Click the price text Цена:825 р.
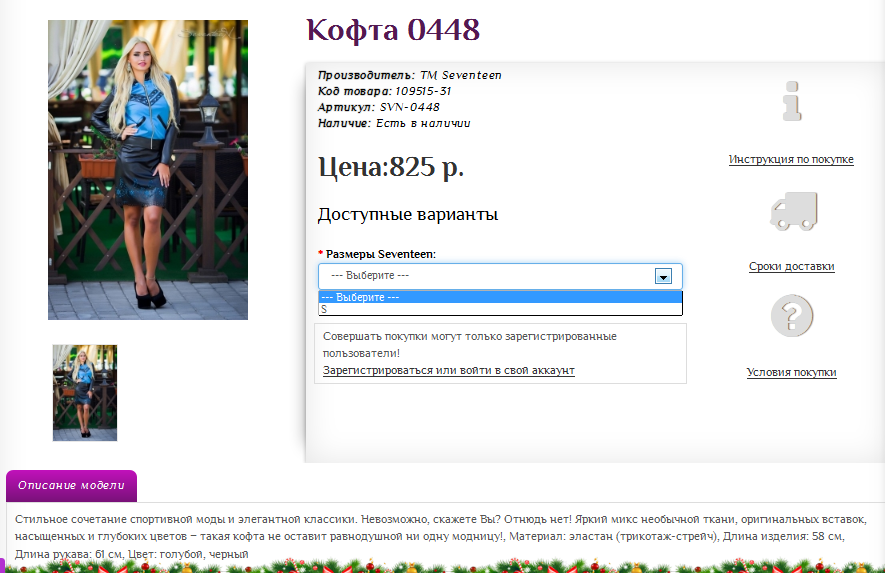The image size is (885, 573). (x=391, y=167)
